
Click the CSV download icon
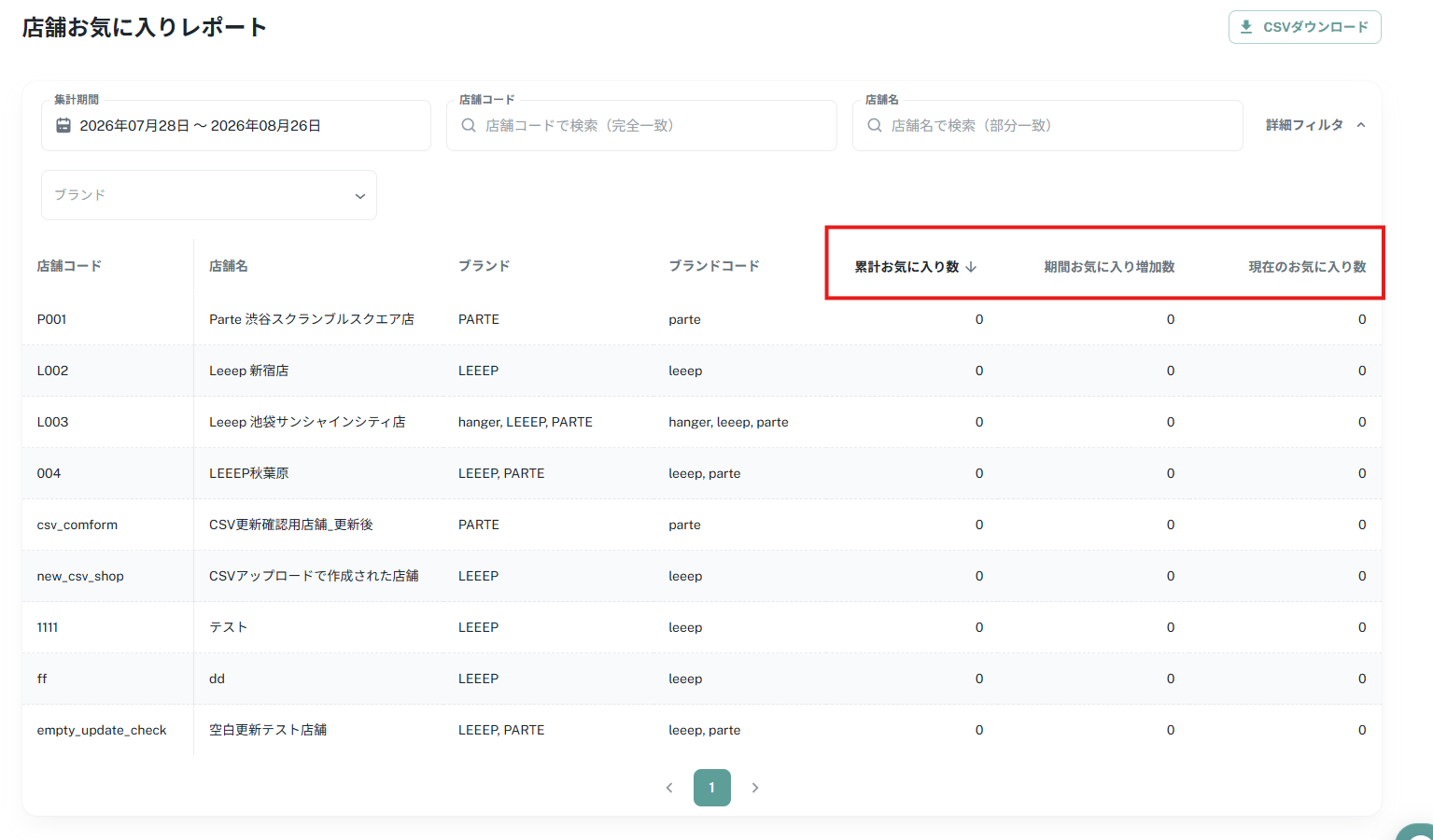tap(1246, 27)
